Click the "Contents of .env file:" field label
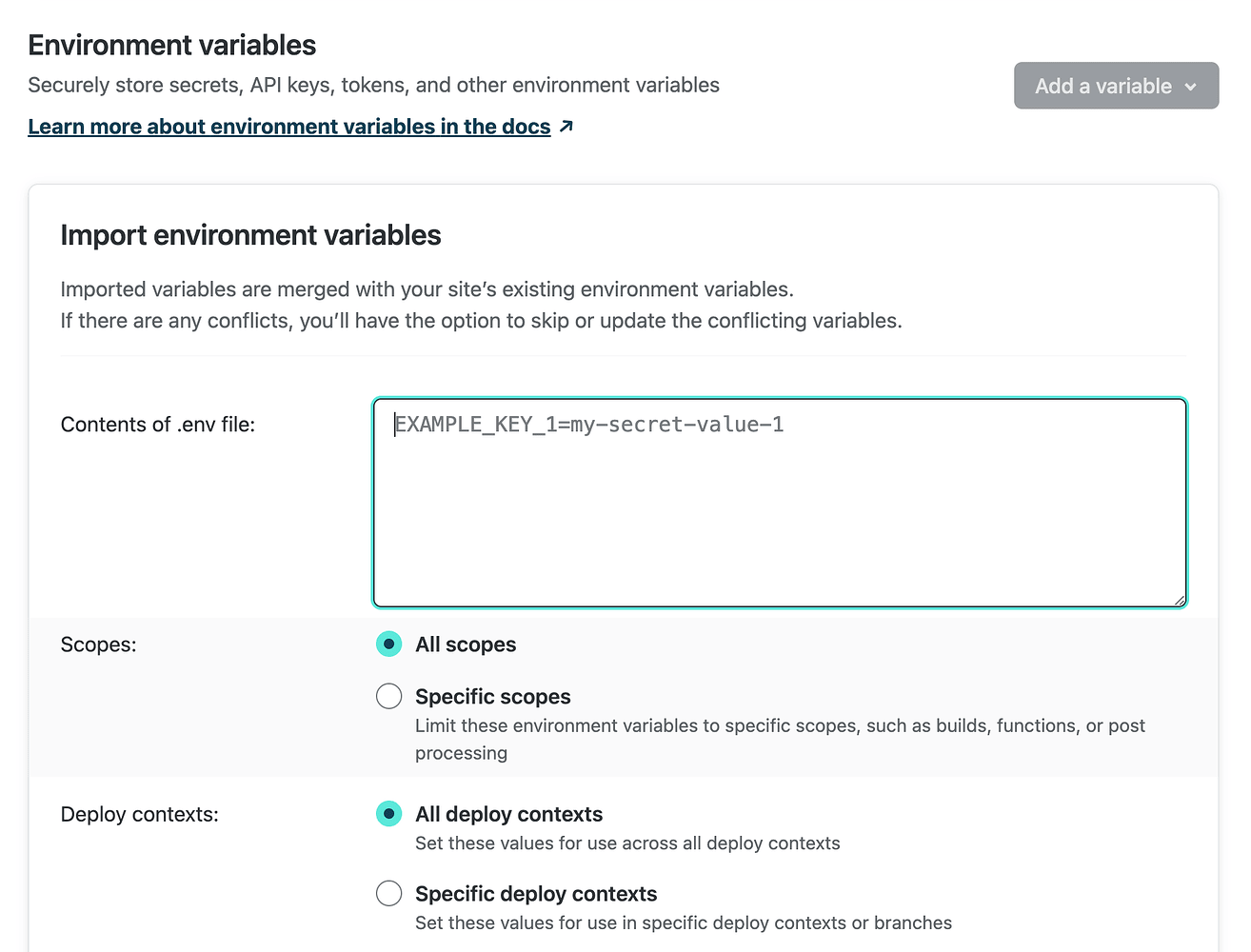 point(158,425)
